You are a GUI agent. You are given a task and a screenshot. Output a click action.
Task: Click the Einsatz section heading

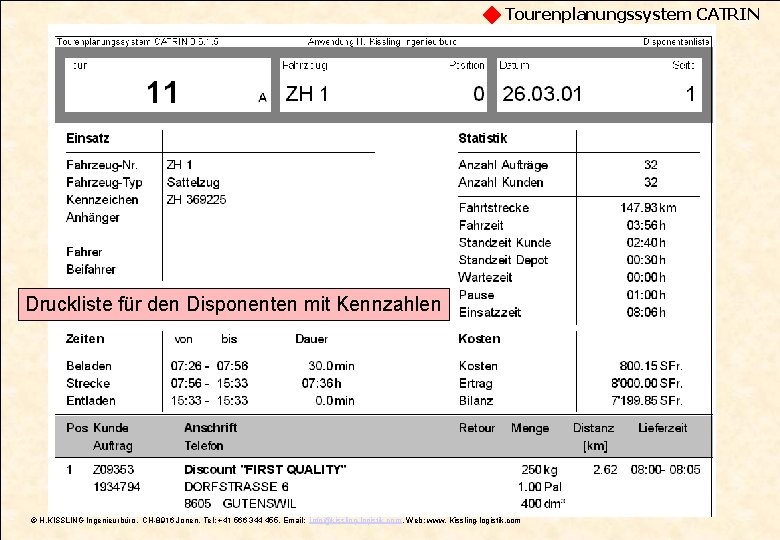click(88, 138)
